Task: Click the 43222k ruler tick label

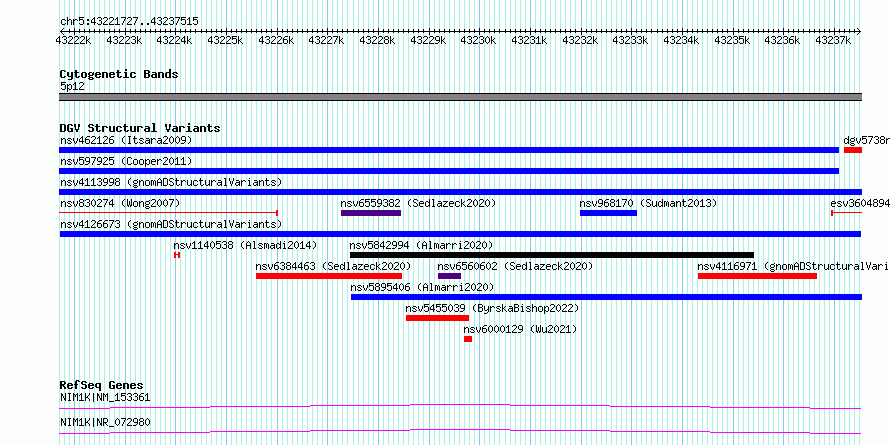Action: [75, 41]
